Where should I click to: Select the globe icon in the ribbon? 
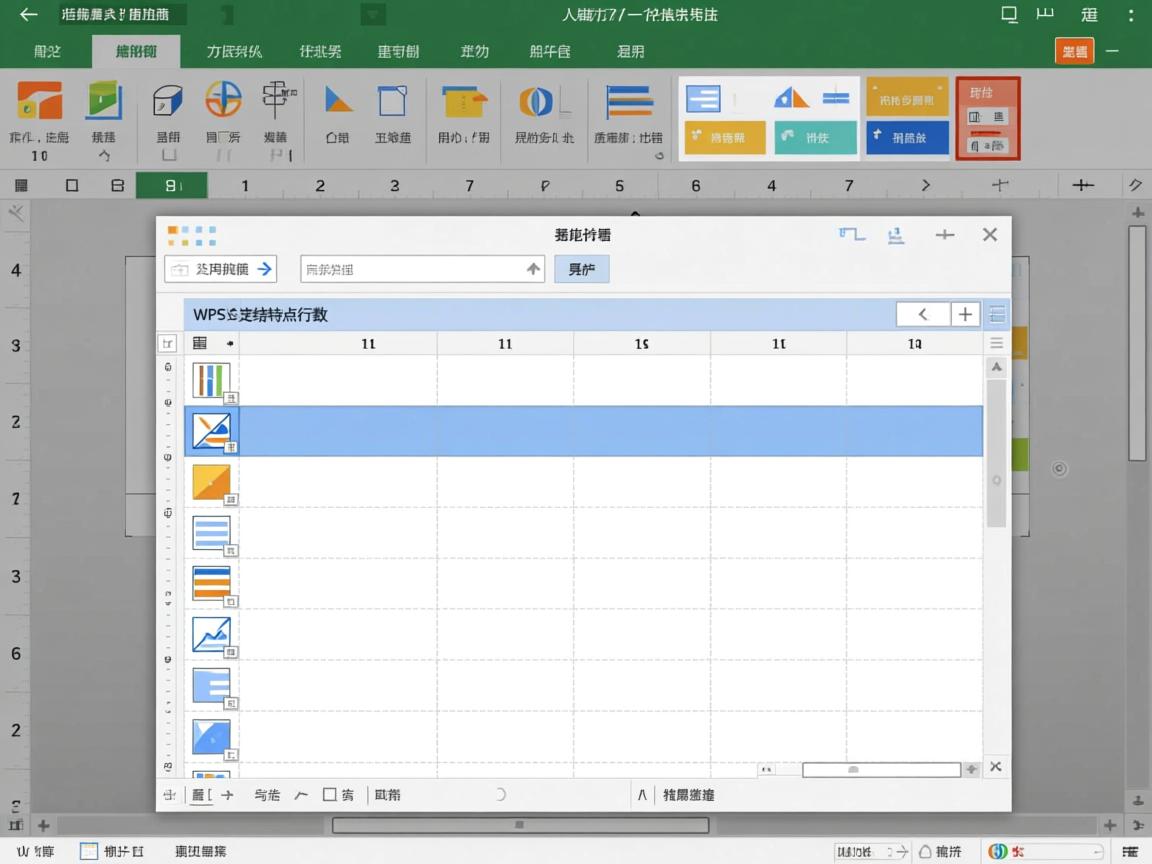click(223, 101)
